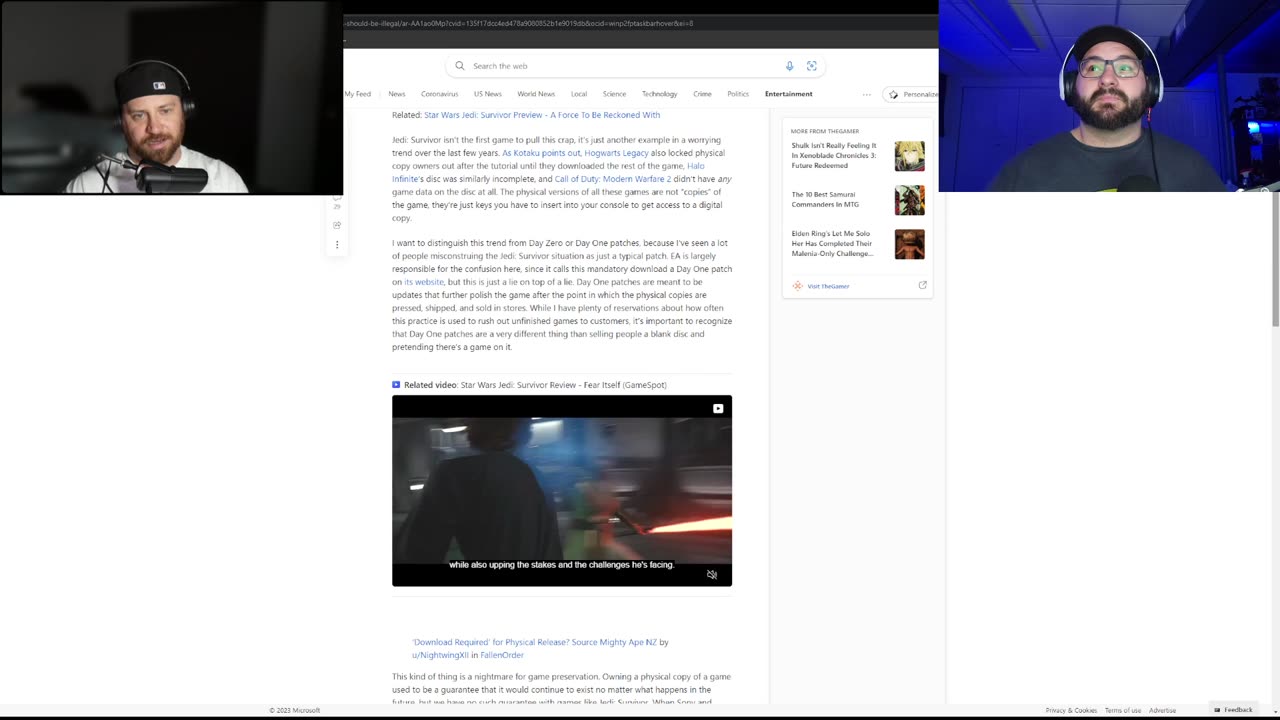Image resolution: width=1280 pixels, height=720 pixels.
Task: Open the Hogwarts Legacy link
Action: click(616, 153)
